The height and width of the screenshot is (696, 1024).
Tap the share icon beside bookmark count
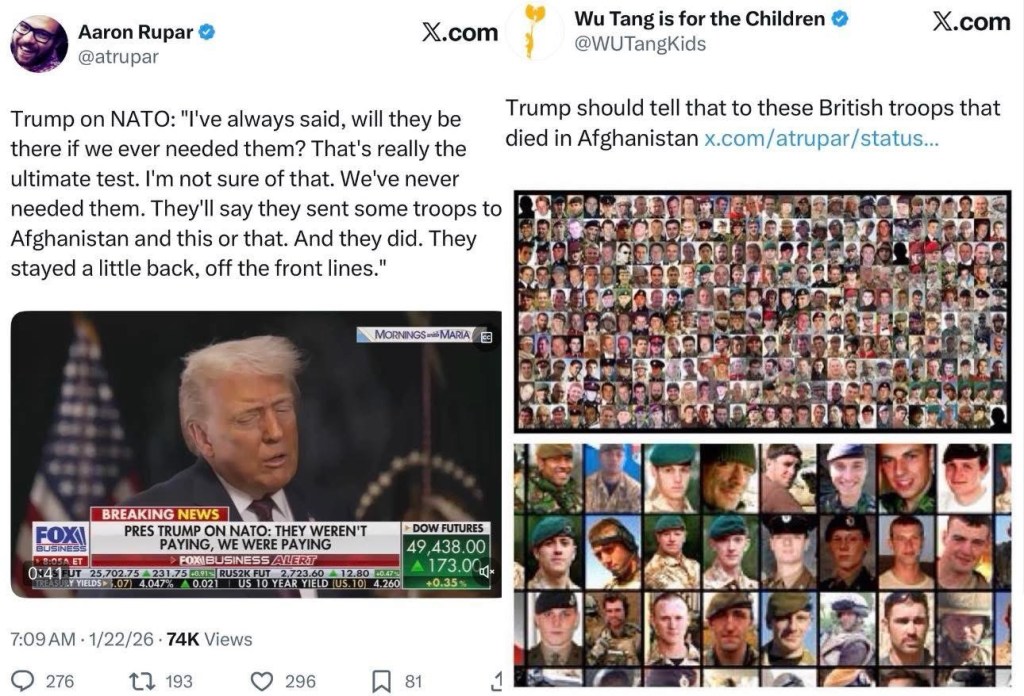(x=496, y=681)
